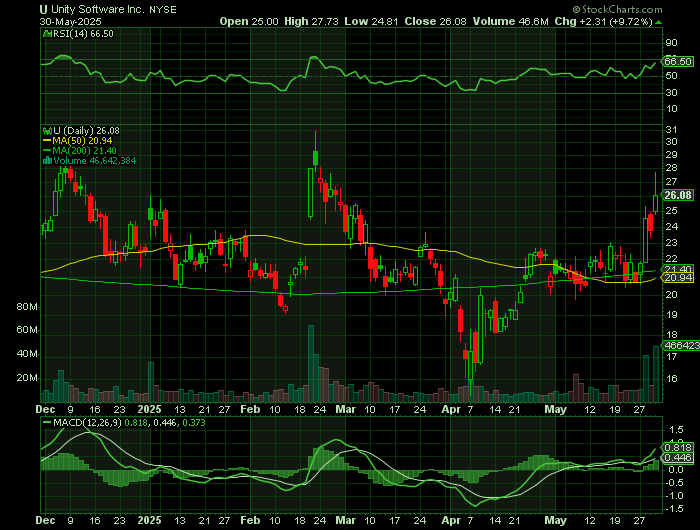Click the May label under the MACD panel
The width and height of the screenshot is (700, 530).
[555, 521]
